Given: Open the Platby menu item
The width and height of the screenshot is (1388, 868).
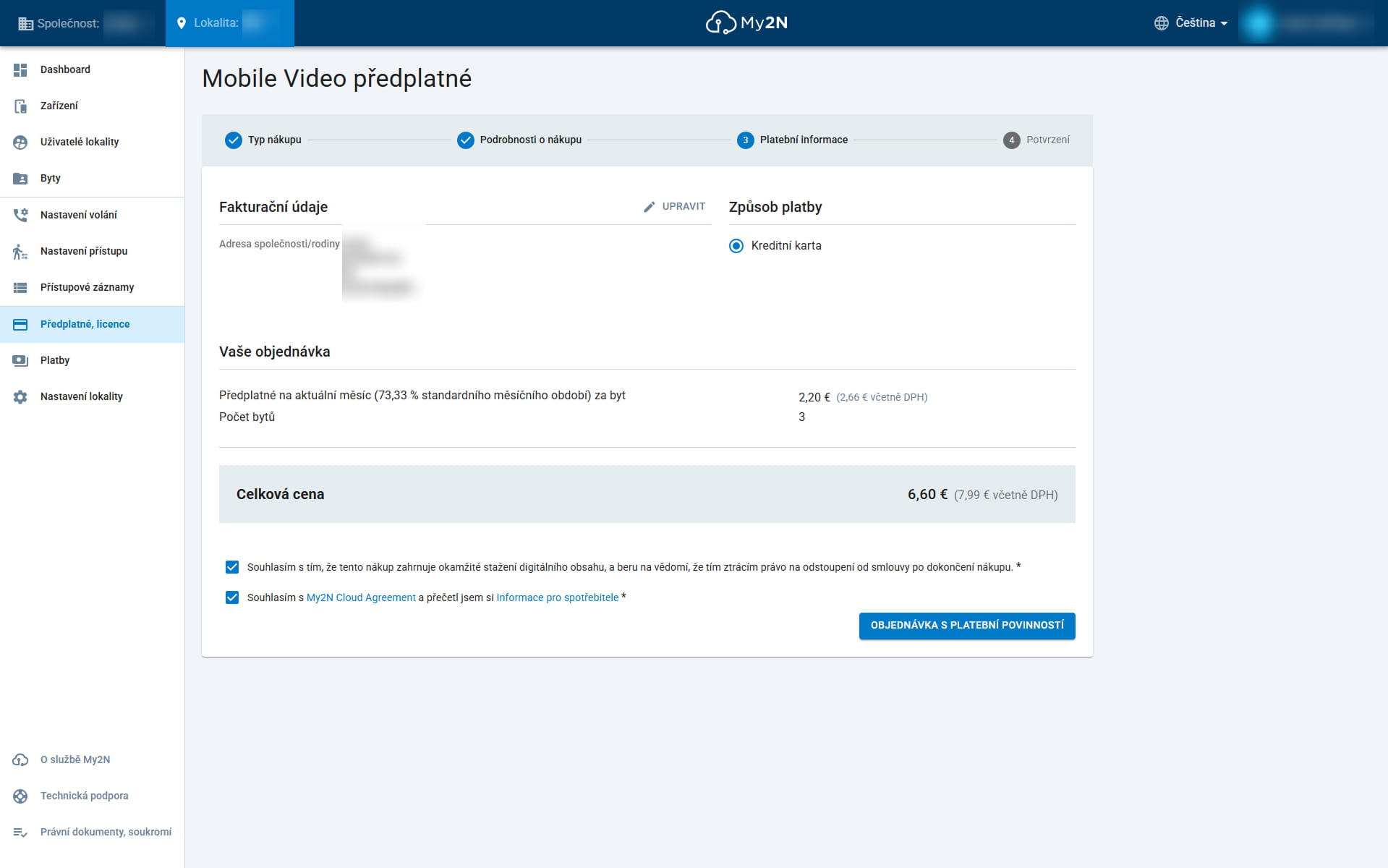Looking at the screenshot, I should pos(92,360).
